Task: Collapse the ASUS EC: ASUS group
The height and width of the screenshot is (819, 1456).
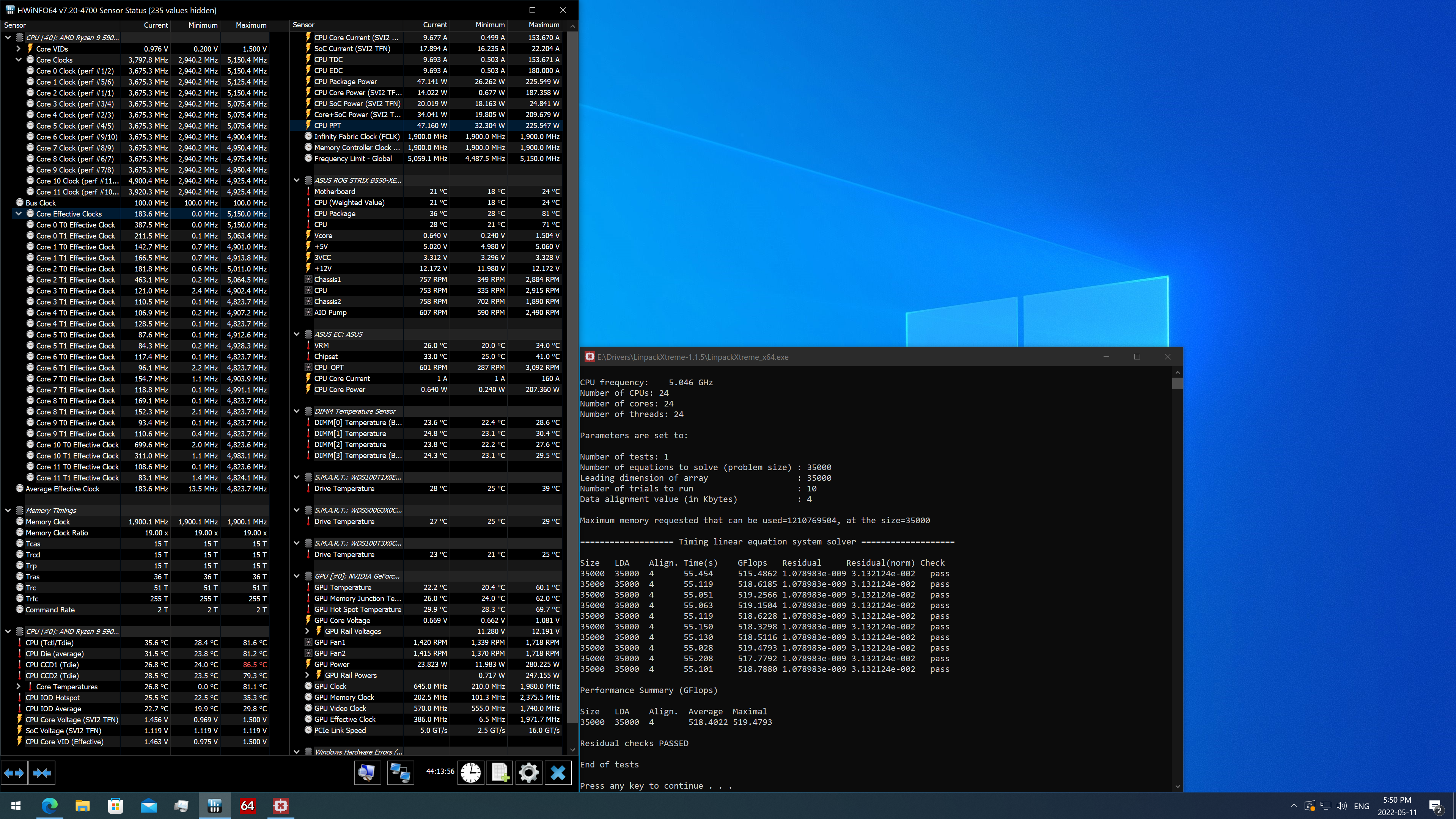Action: pyautogui.click(x=297, y=334)
